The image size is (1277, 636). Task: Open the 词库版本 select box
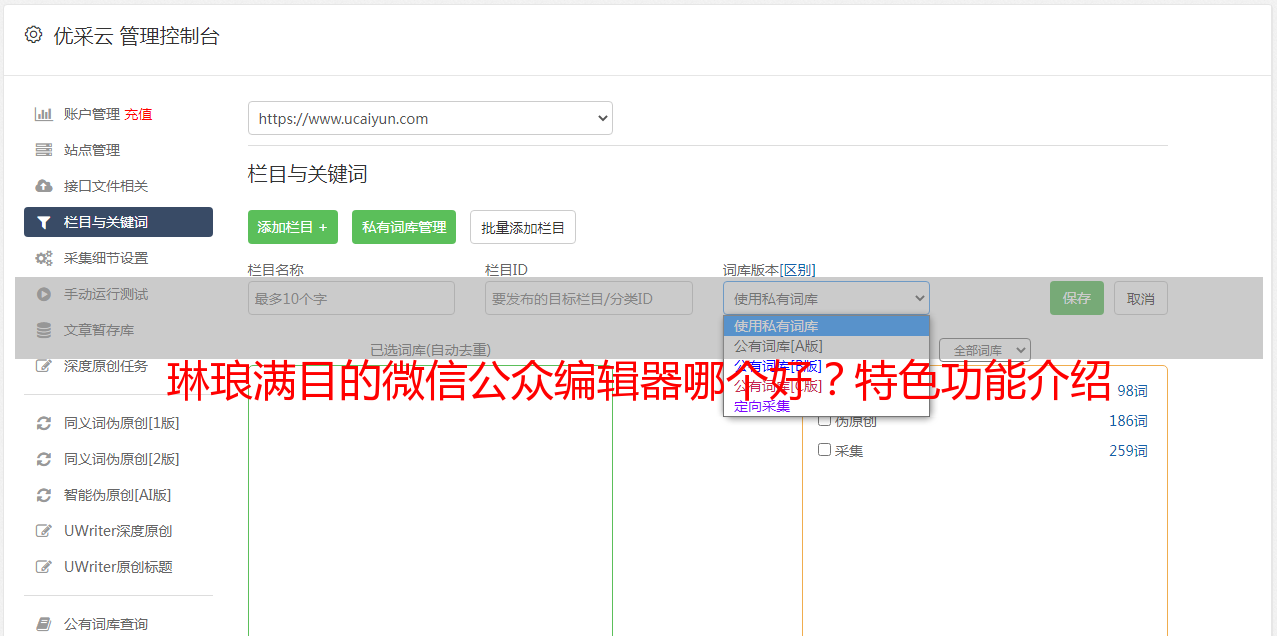826,298
